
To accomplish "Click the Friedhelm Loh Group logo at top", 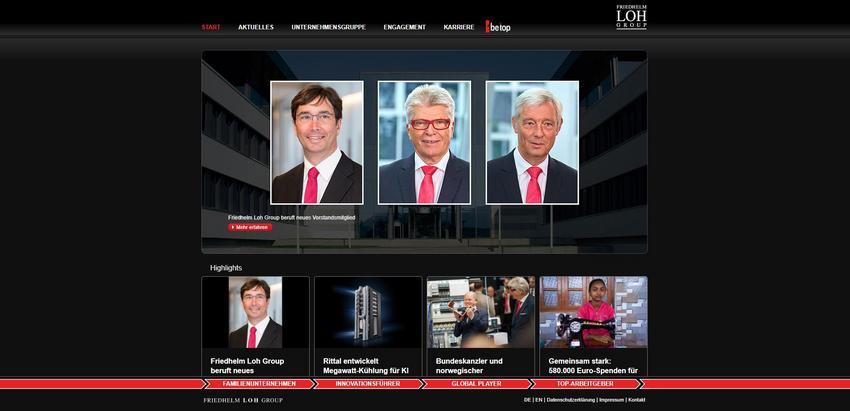I will pos(632,17).
